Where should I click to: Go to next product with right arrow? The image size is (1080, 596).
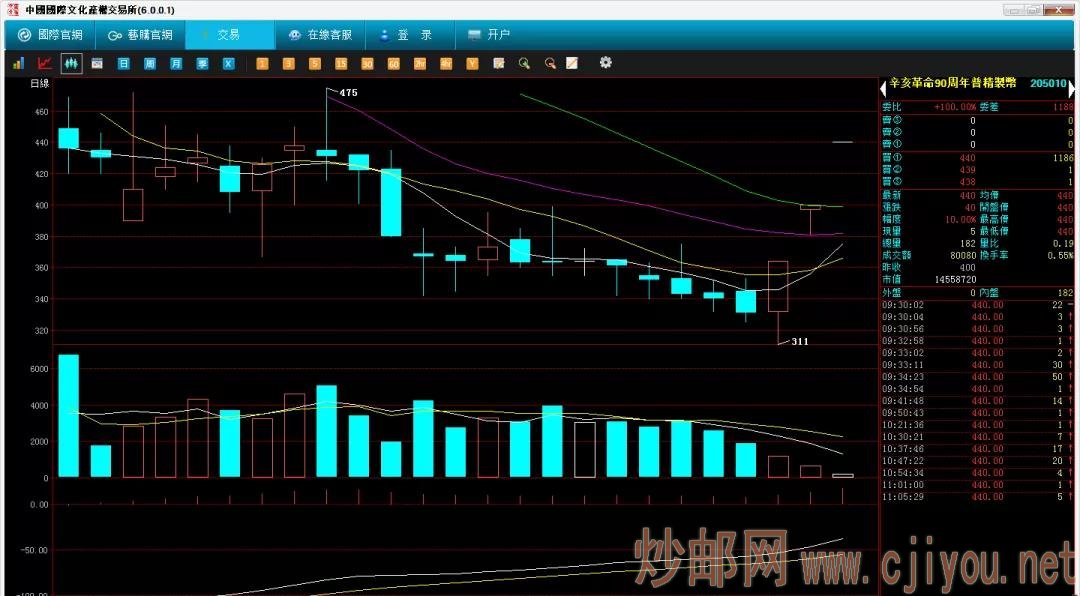1072,88
